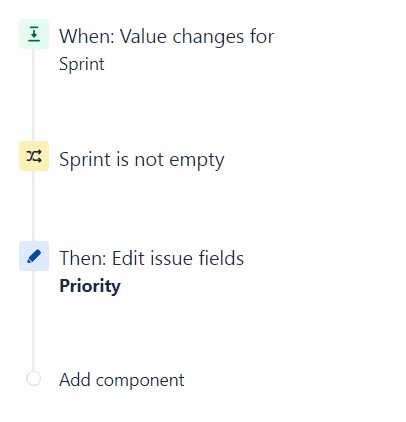Click the blue pencil action icon
406x422 pixels.
(34, 256)
